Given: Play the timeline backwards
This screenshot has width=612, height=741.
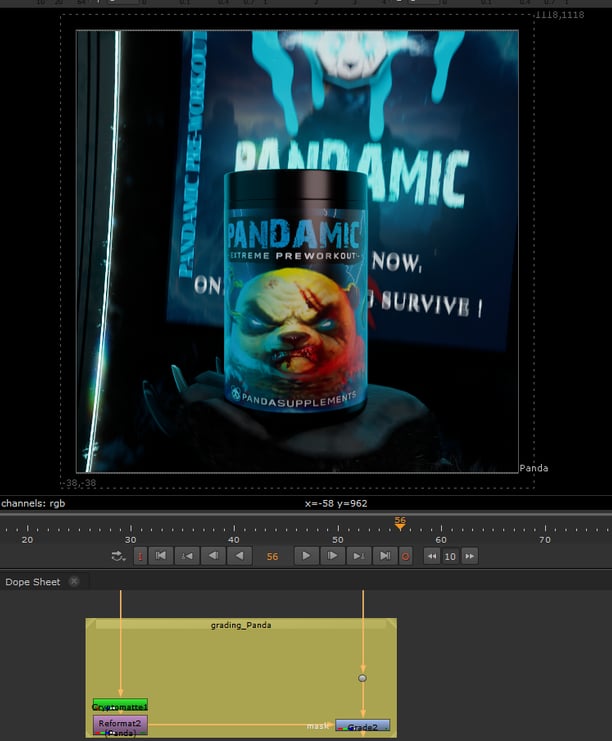Looking at the screenshot, I should click(x=239, y=556).
